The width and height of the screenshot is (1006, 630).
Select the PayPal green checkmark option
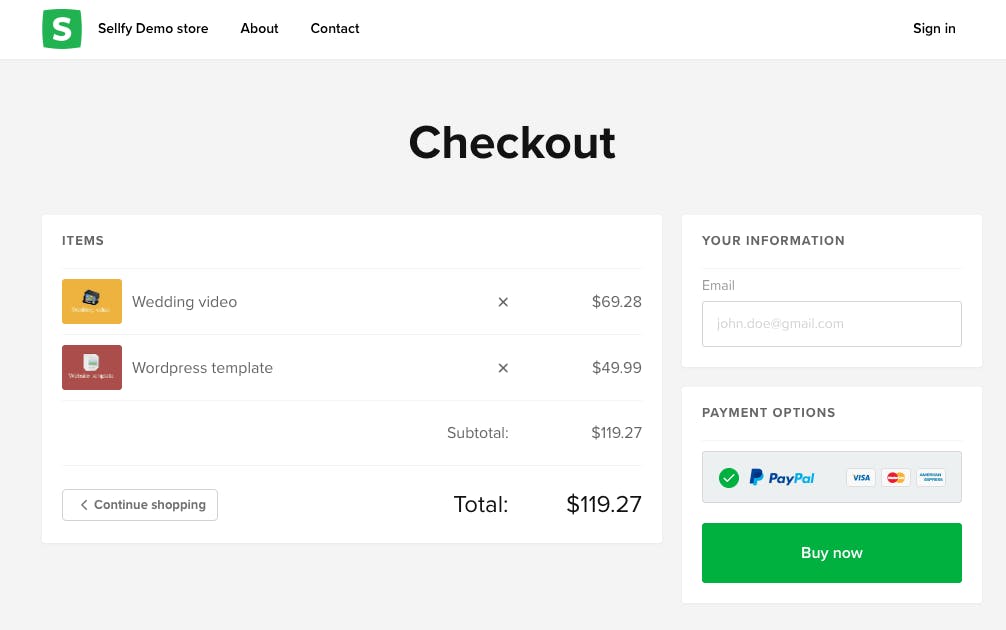click(x=729, y=478)
